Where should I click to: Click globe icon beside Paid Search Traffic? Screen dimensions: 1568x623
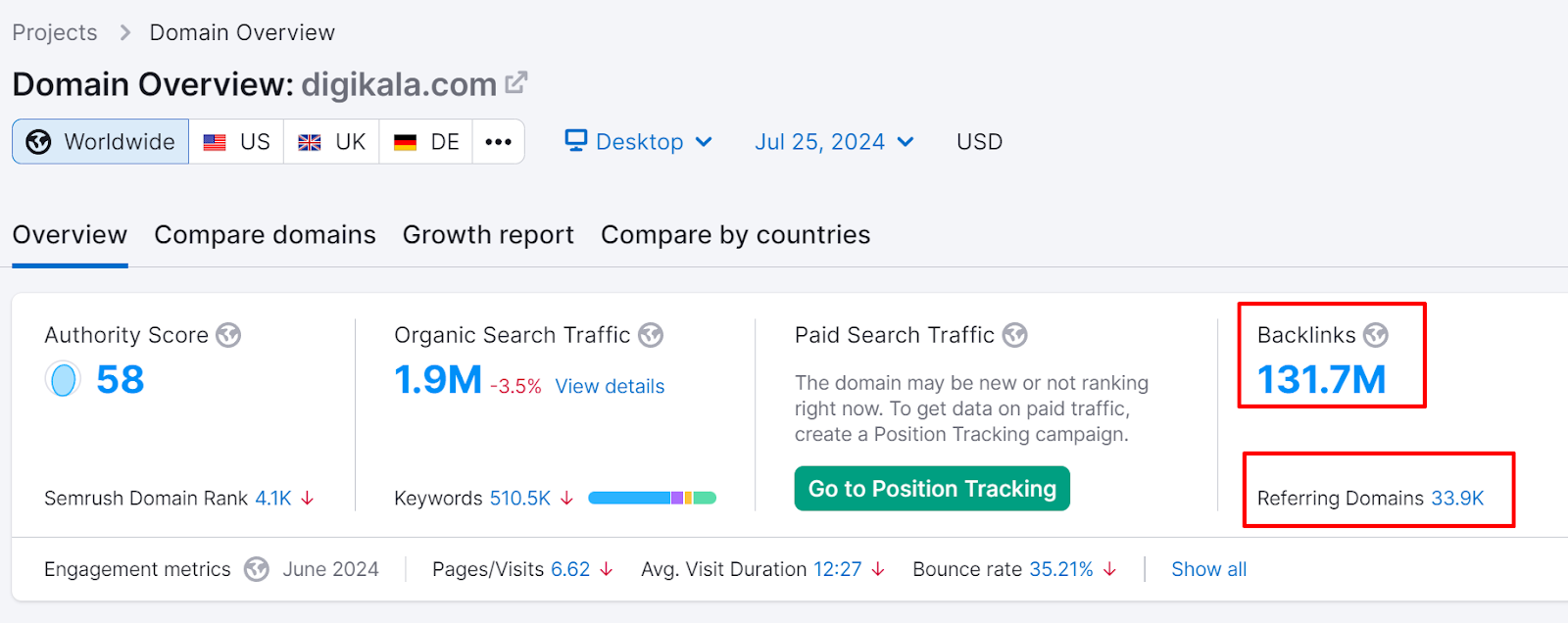coord(1015,335)
